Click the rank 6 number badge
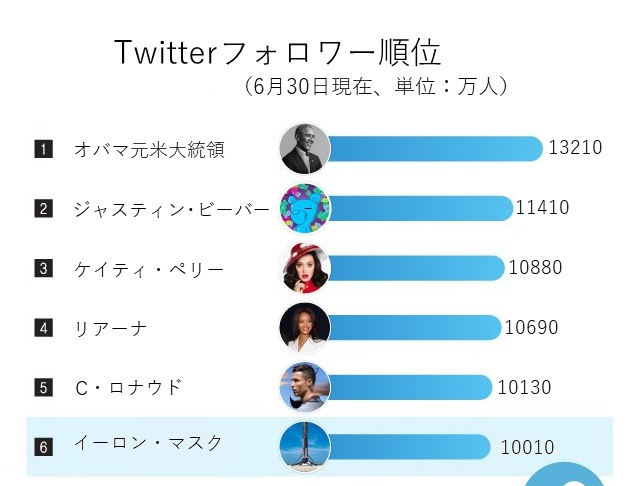 pyautogui.click(x=43, y=447)
